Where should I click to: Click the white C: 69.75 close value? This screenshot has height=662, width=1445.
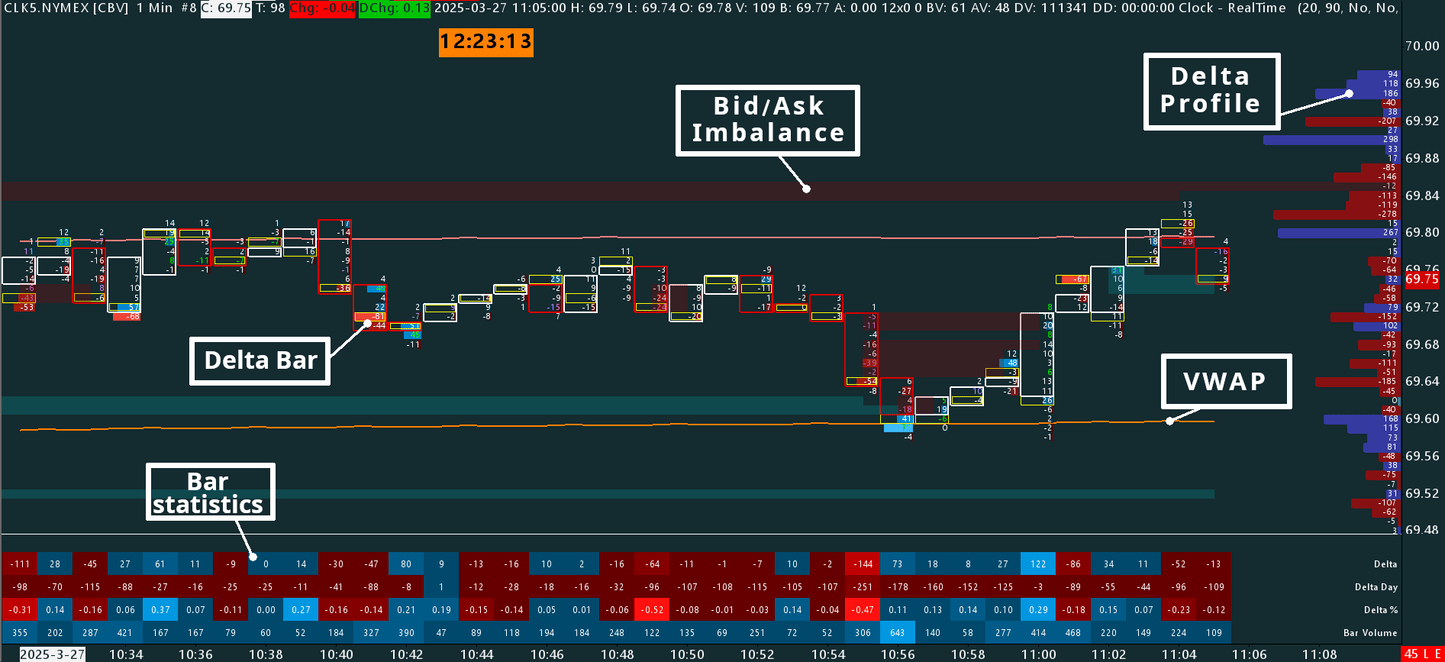227,8
